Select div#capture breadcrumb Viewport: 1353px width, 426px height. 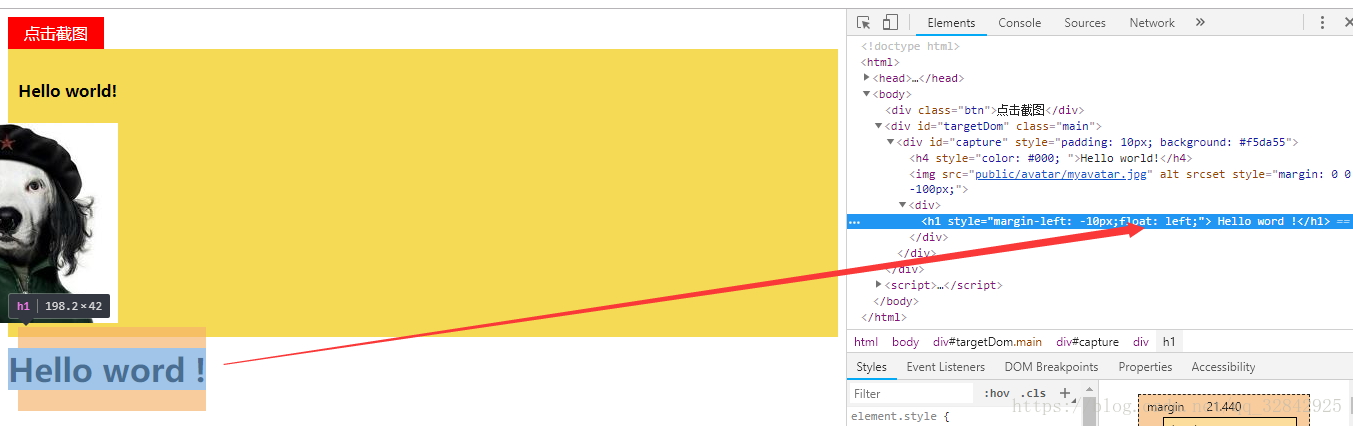[x=1087, y=342]
